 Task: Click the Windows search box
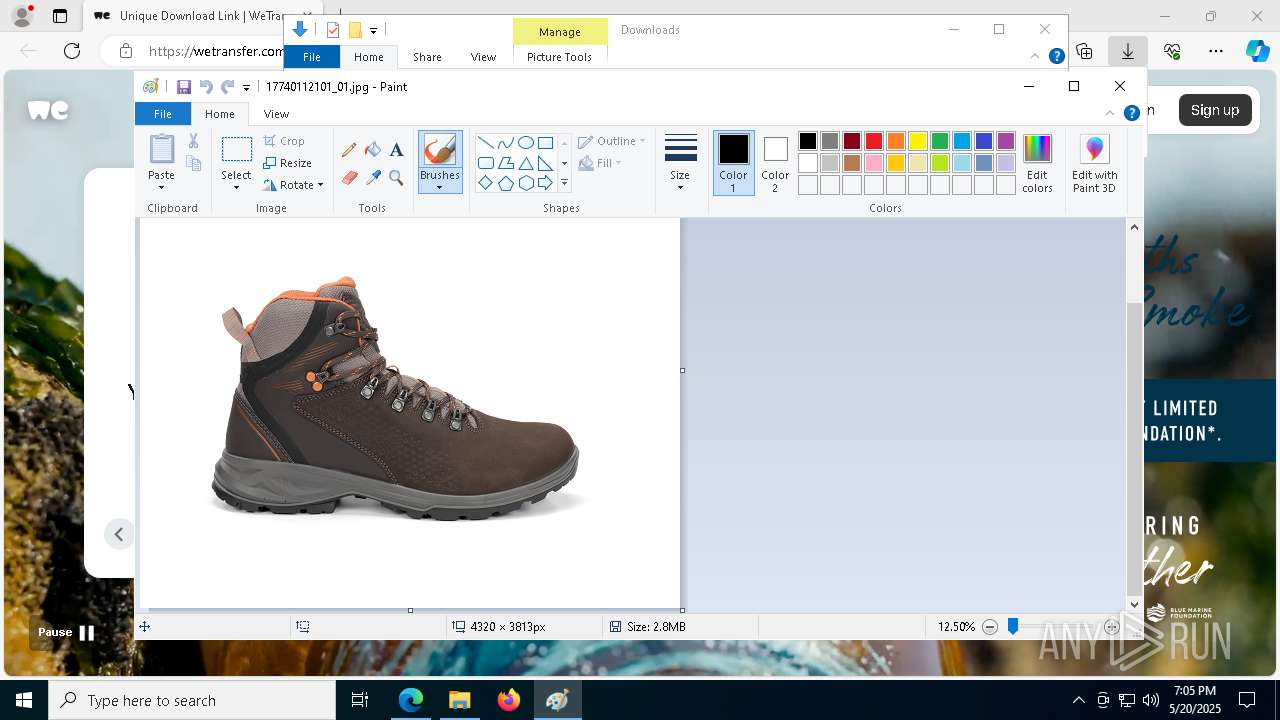click(192, 700)
